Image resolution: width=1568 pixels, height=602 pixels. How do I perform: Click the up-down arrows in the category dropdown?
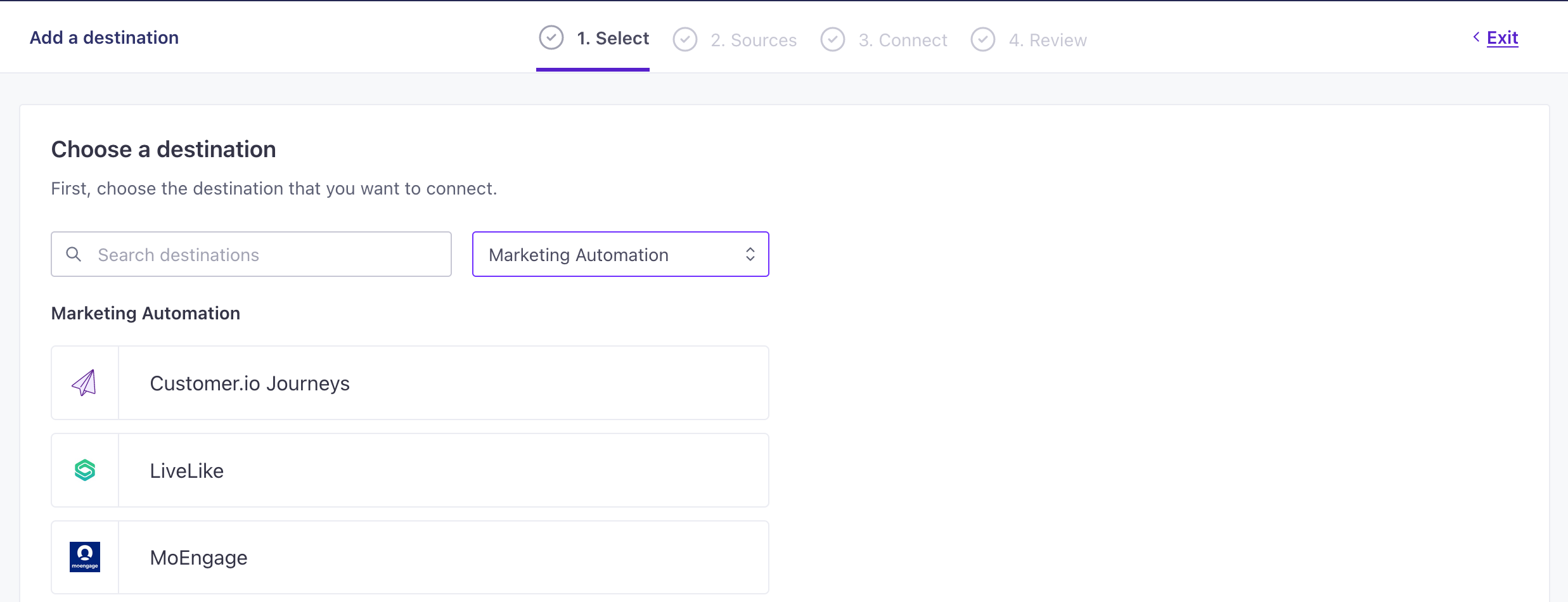tap(750, 254)
